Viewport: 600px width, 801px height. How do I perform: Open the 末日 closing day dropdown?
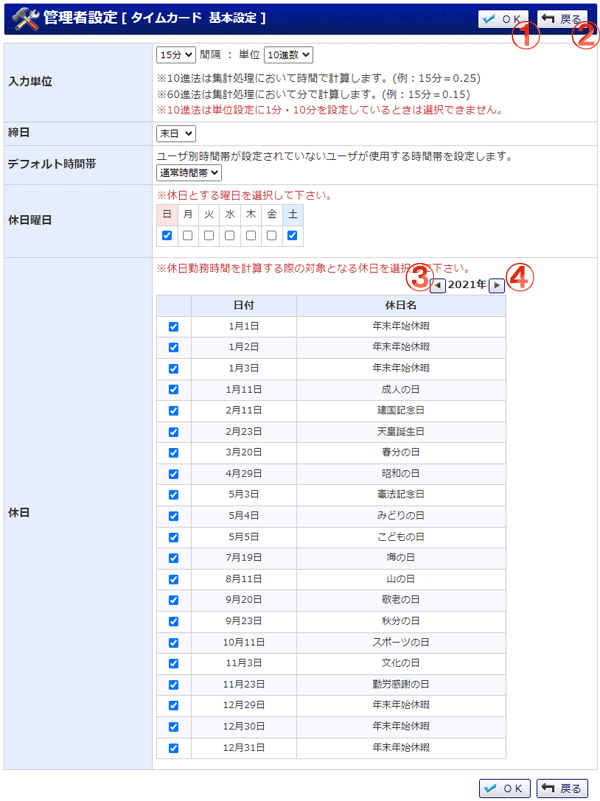176,133
